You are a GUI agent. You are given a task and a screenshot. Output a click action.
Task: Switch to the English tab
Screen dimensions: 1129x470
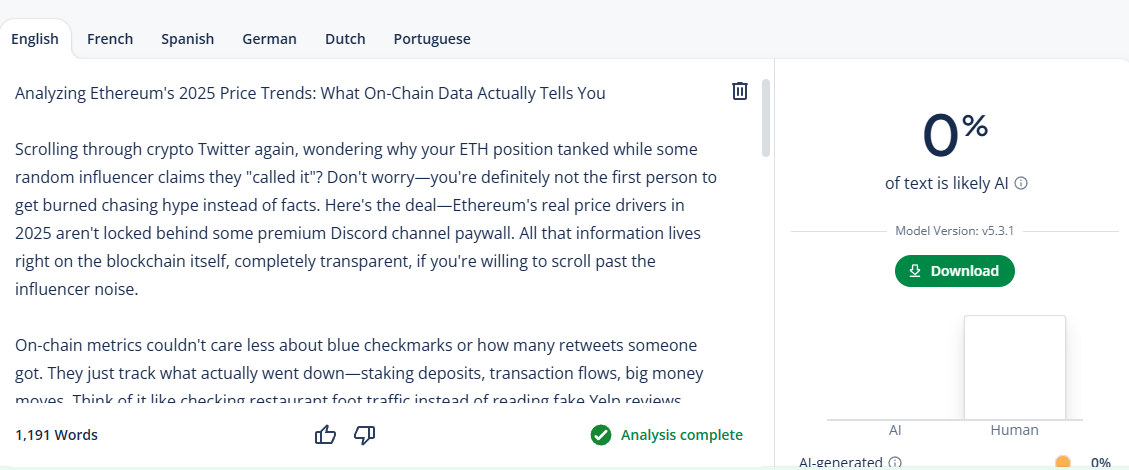[x=35, y=39]
